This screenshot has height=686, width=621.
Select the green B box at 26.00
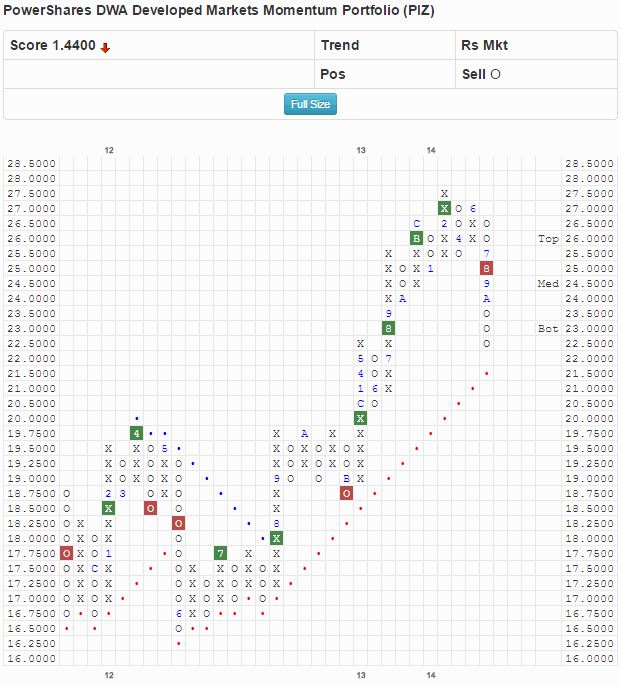(416, 238)
